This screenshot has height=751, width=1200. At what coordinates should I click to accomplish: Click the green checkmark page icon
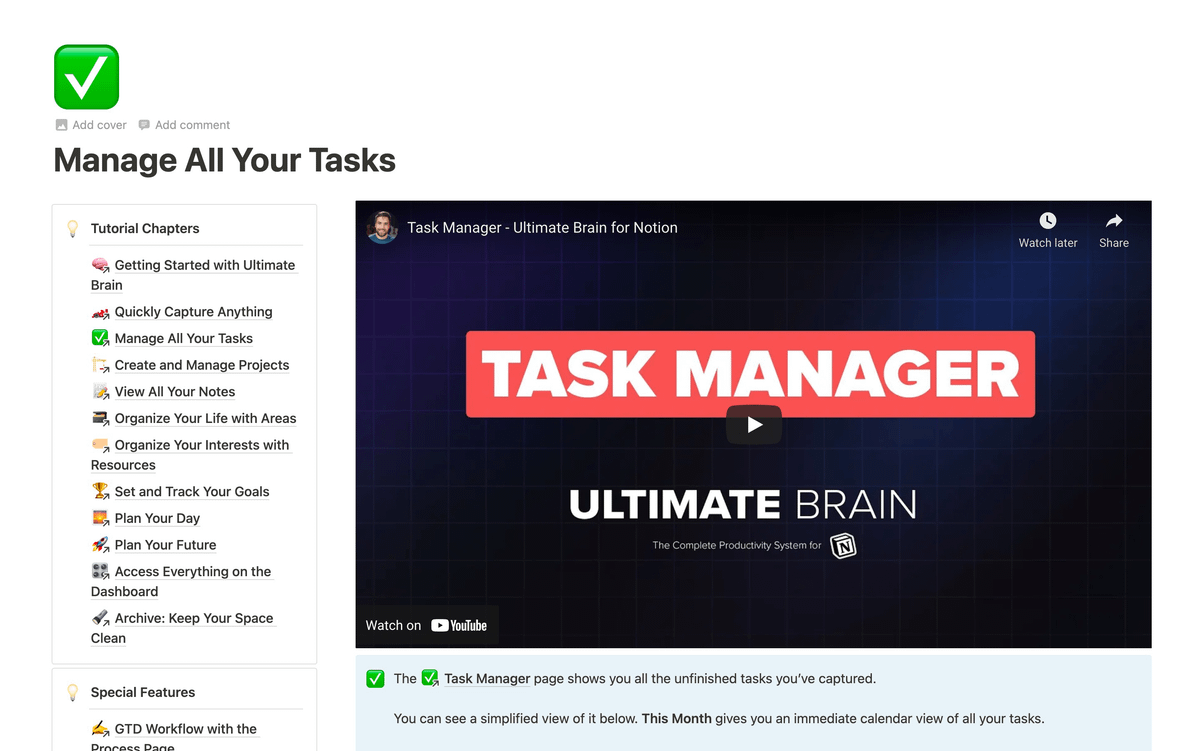(86, 77)
